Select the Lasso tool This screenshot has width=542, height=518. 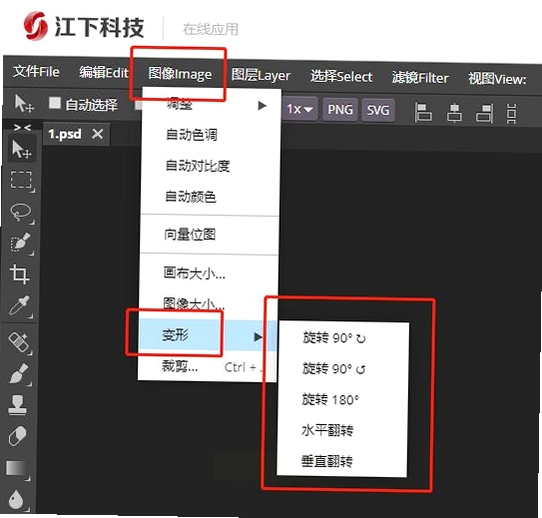[21, 212]
